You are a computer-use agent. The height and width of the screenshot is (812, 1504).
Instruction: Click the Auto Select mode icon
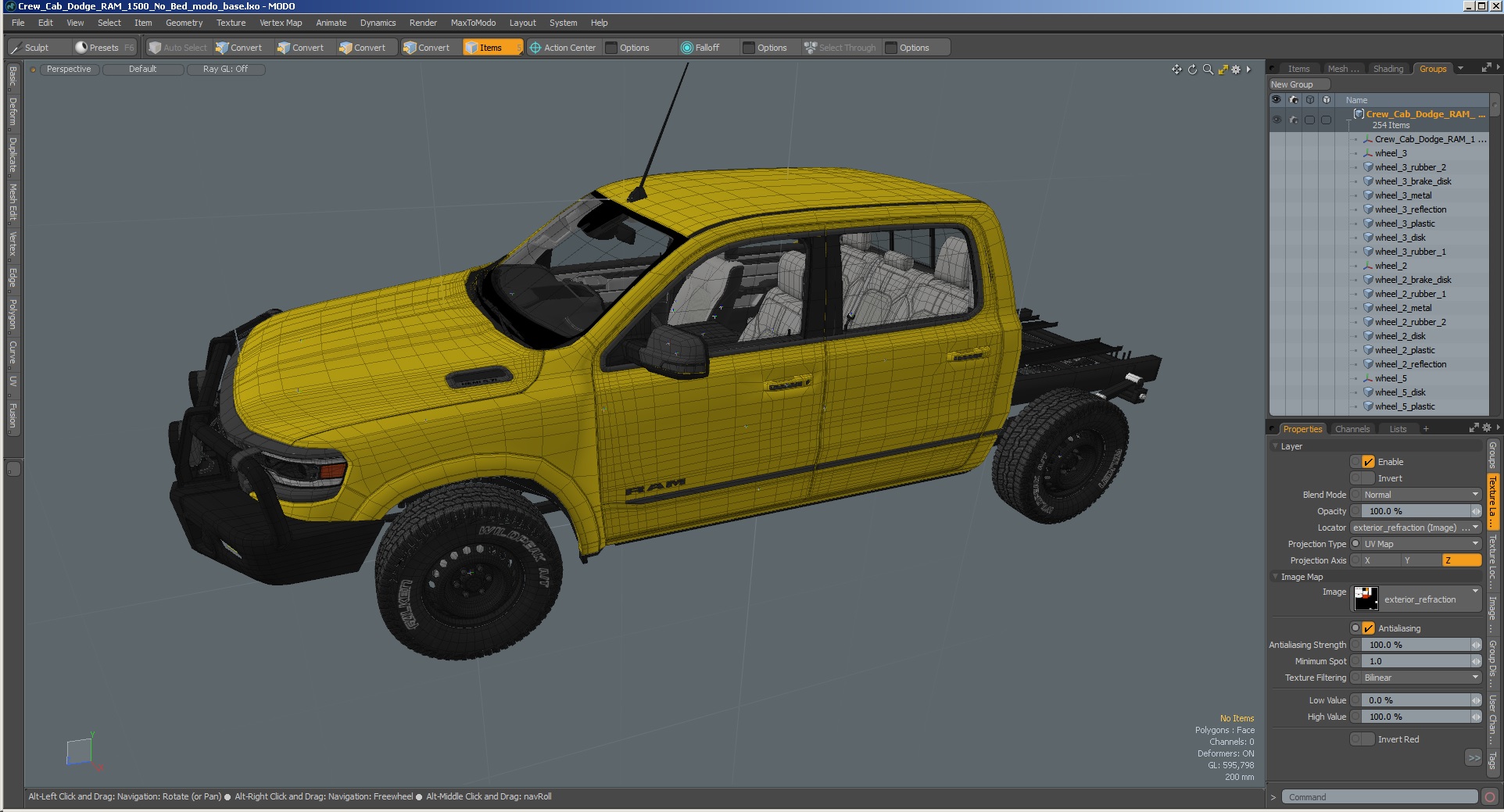click(x=155, y=48)
